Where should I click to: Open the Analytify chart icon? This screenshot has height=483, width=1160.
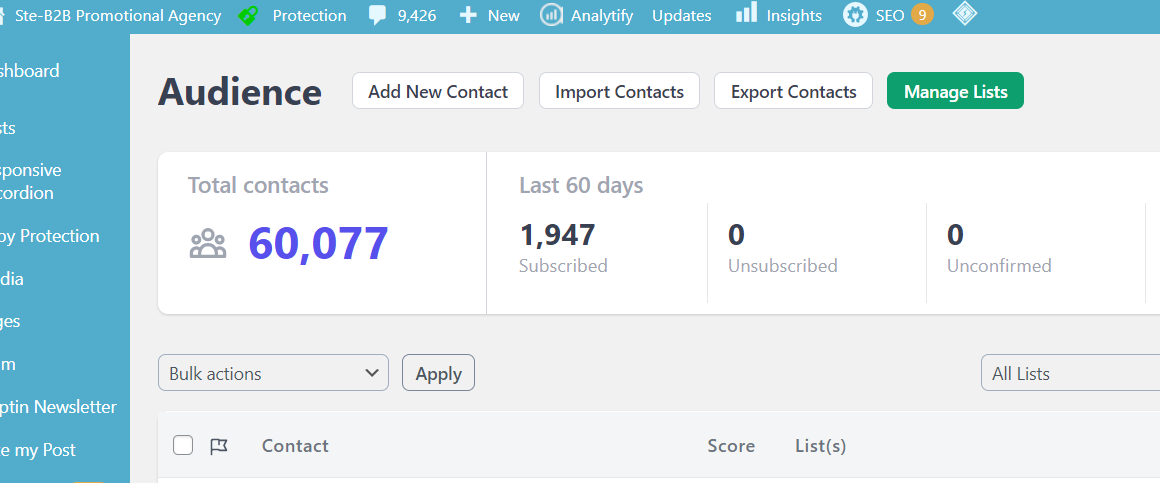551,15
